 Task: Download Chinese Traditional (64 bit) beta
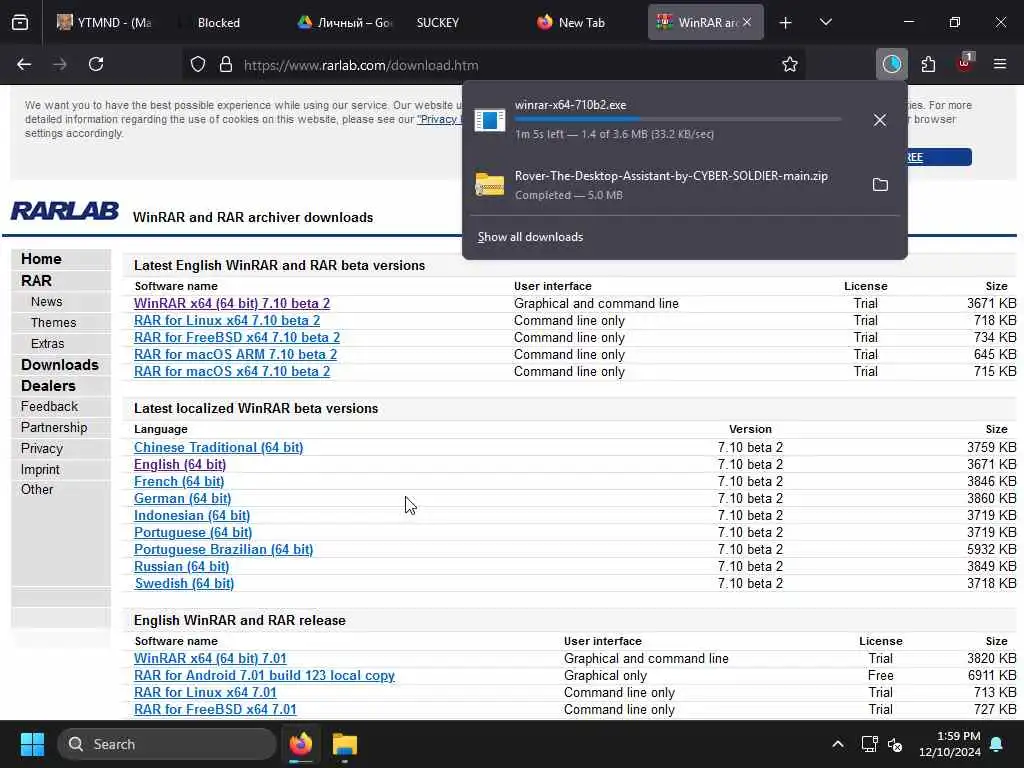218,447
